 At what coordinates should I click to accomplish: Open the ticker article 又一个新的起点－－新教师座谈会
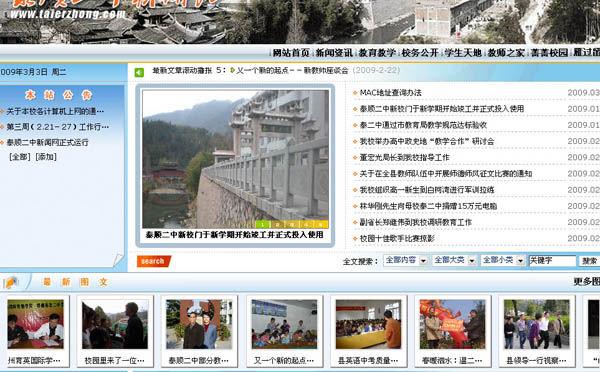[292, 70]
